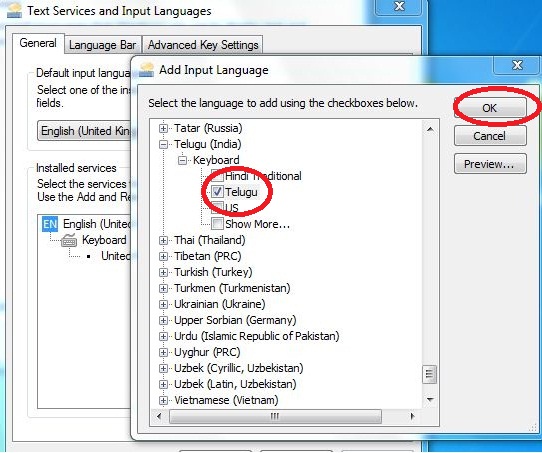Select Thai (Thailand) text

coord(209,240)
